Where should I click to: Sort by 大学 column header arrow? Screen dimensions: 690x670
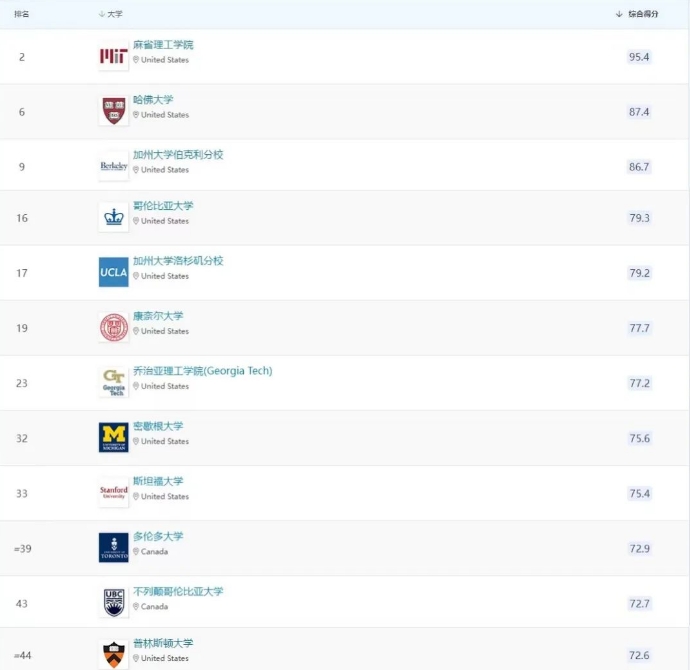(x=102, y=14)
